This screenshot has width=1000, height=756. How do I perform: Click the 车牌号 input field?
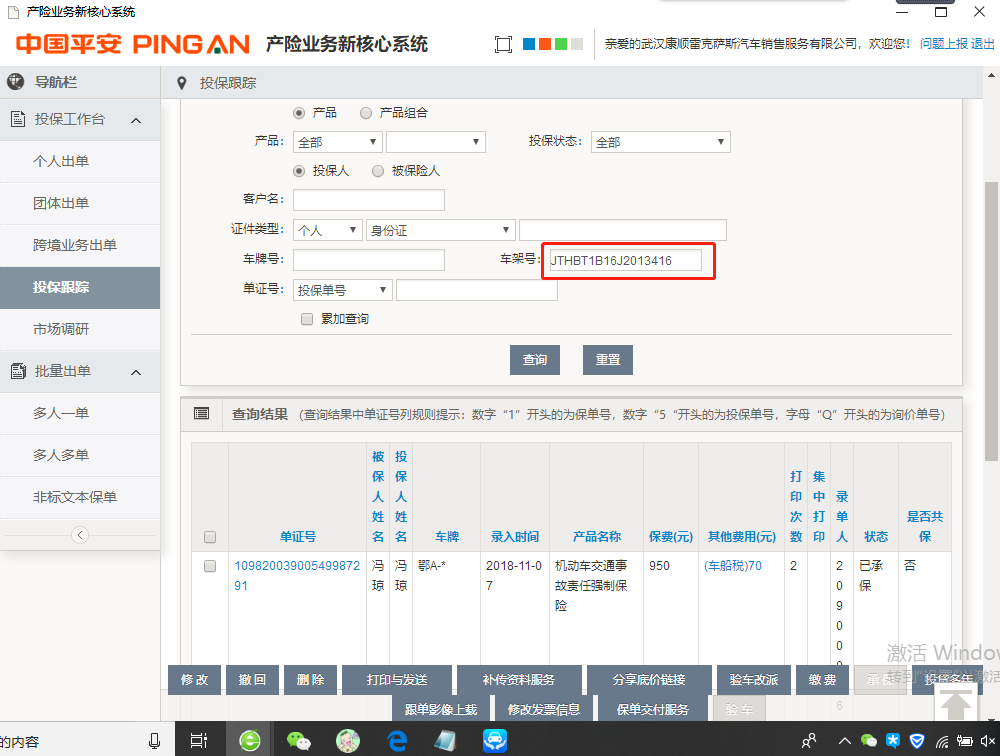(x=369, y=260)
